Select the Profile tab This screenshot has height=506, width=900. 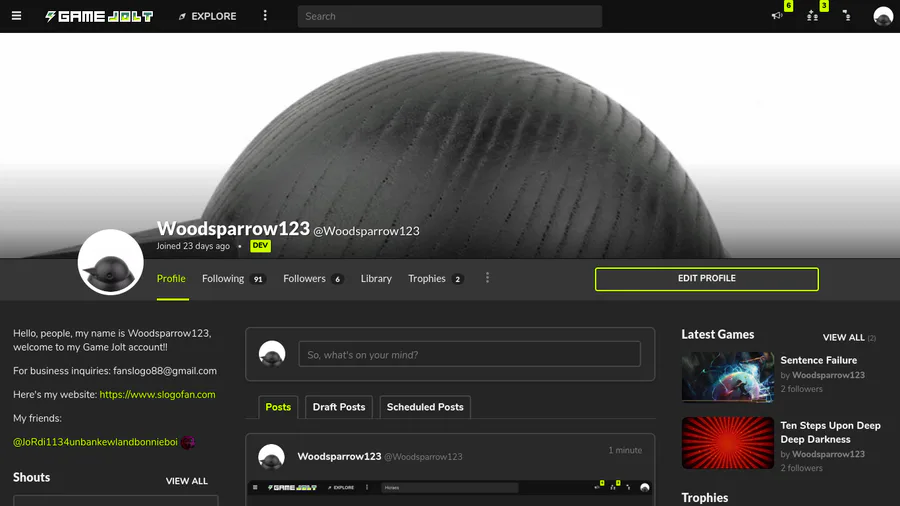(171, 279)
